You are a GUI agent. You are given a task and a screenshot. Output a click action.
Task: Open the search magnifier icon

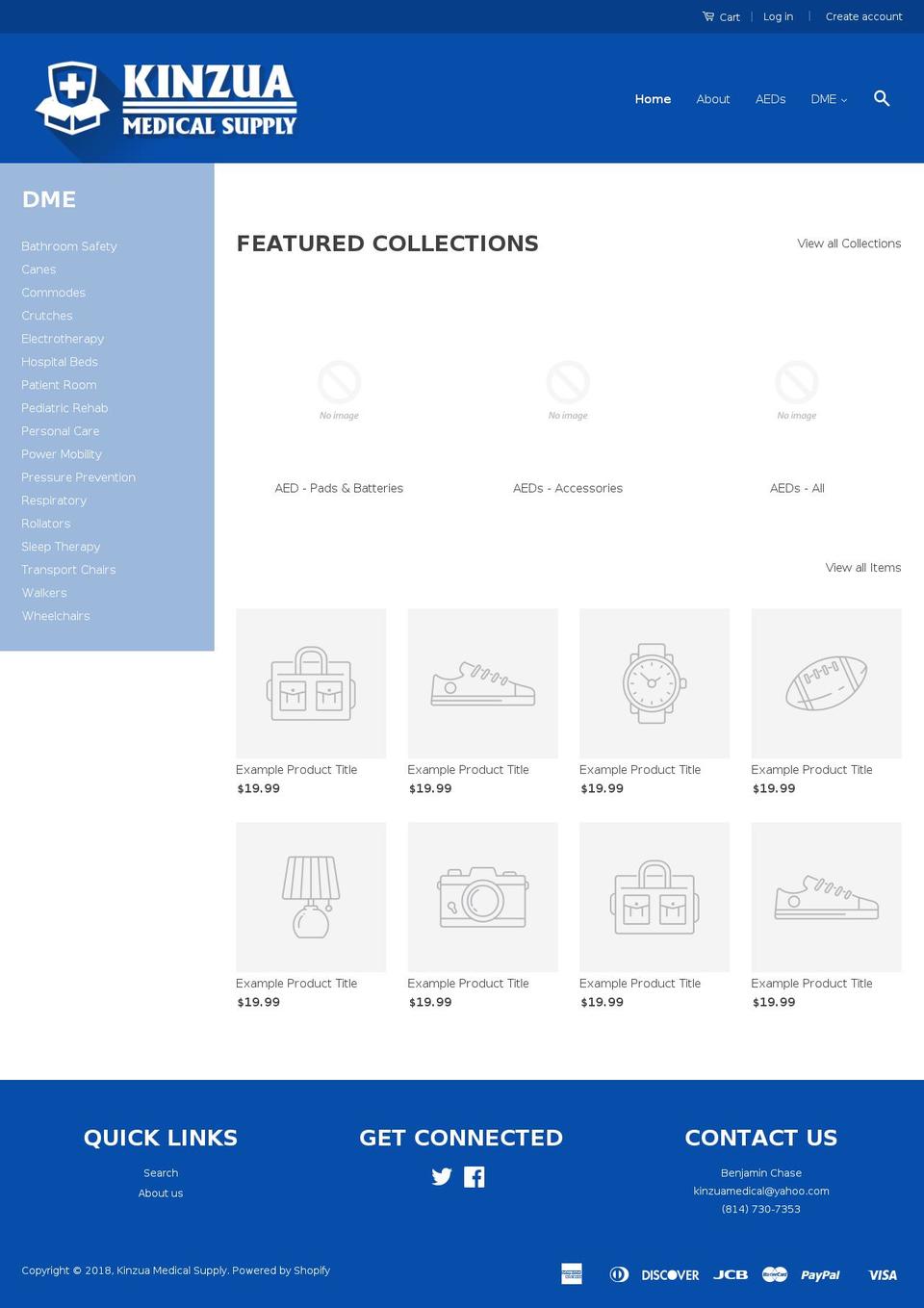coord(881,98)
